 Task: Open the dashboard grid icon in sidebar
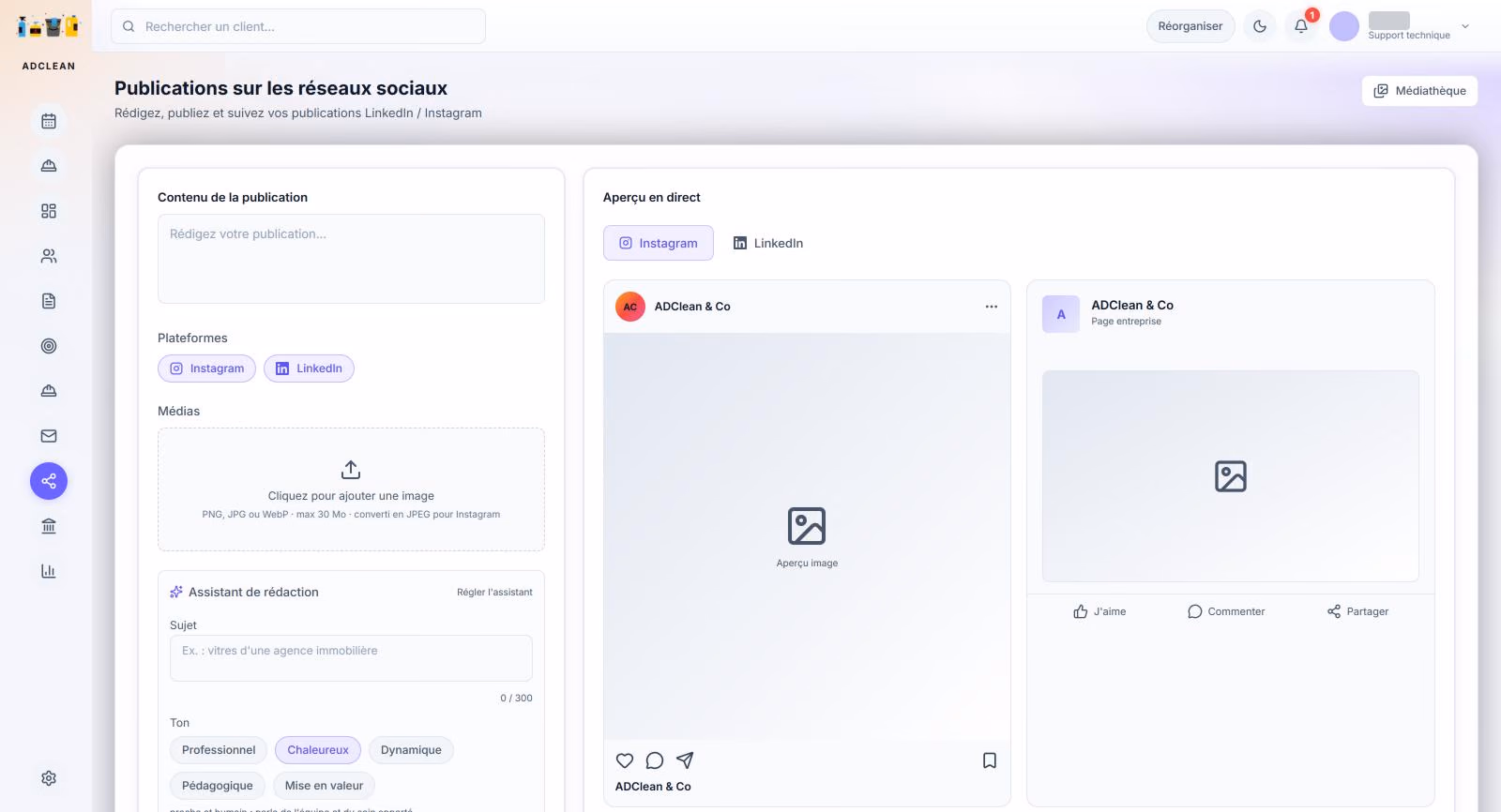point(49,211)
